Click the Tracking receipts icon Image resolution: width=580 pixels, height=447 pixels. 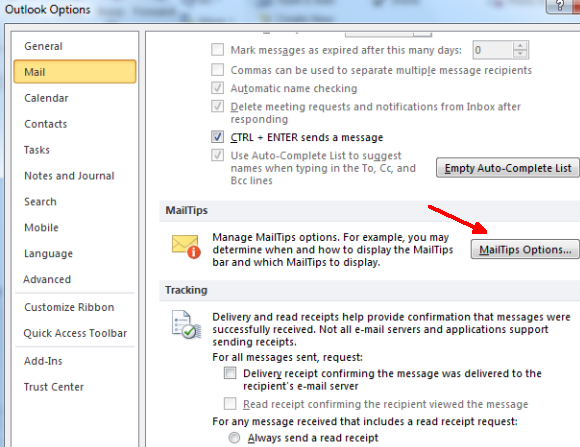point(186,325)
